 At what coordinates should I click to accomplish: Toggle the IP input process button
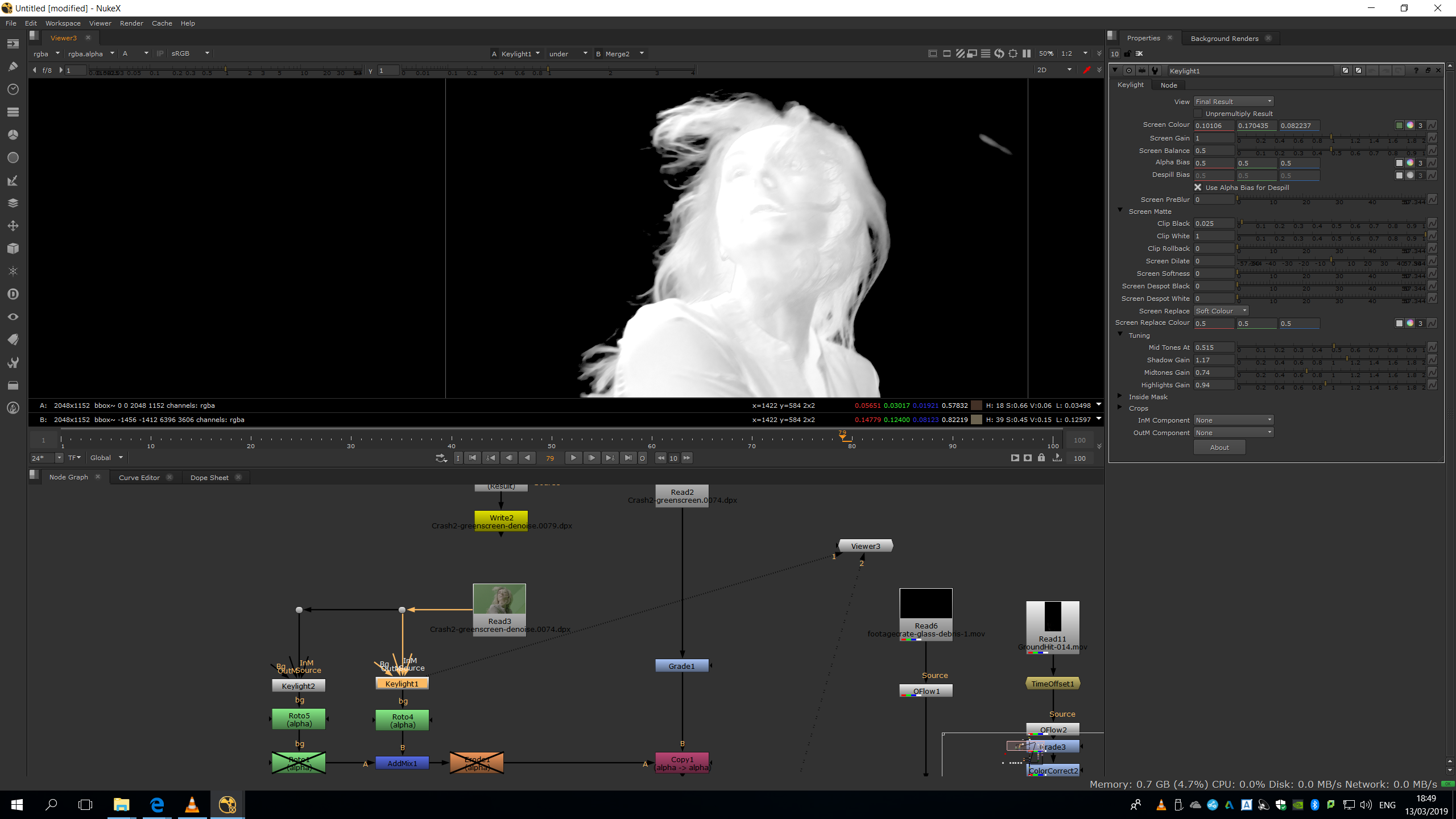click(x=160, y=53)
